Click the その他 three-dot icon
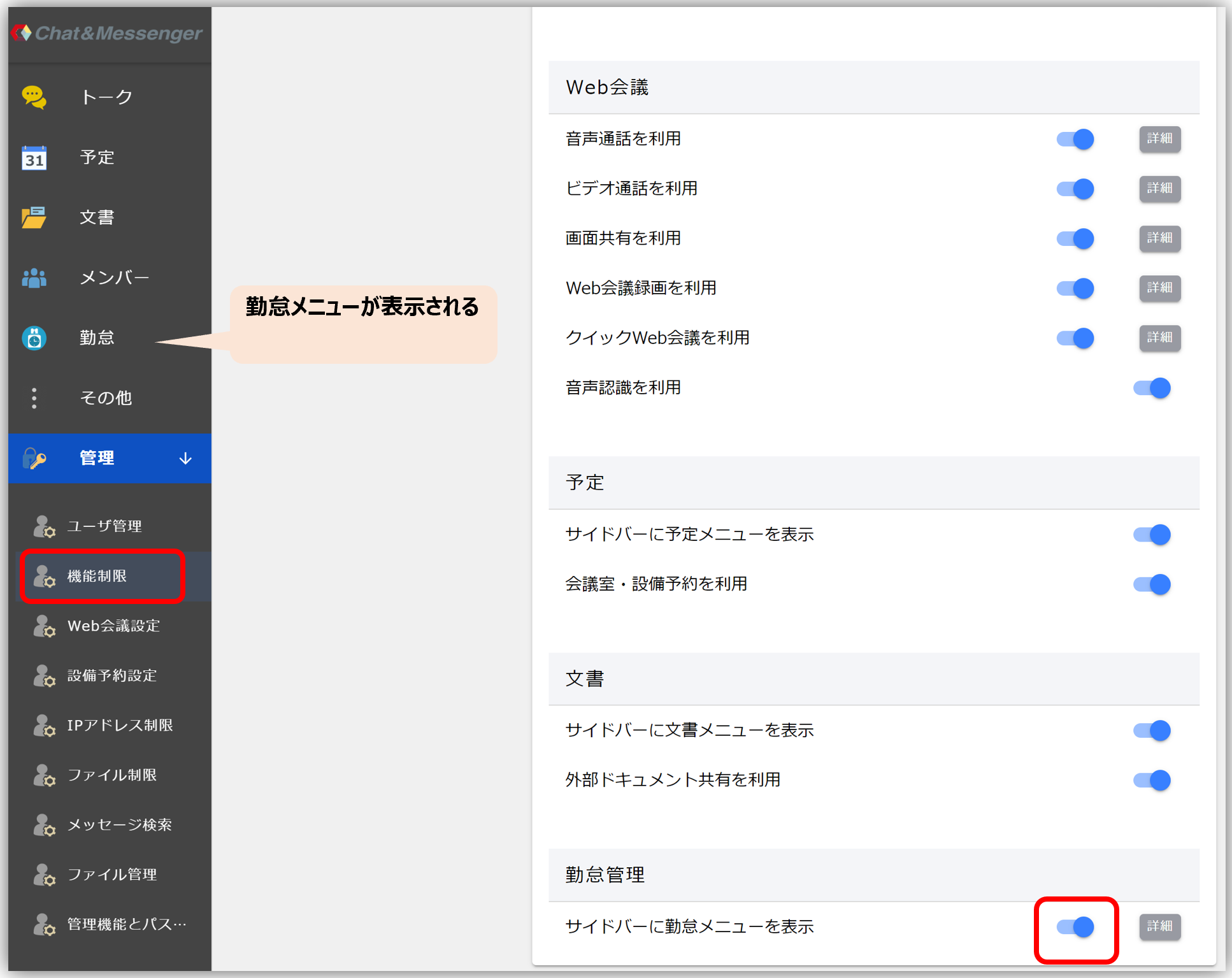Viewport: 1232px width, 978px height. tap(34, 398)
